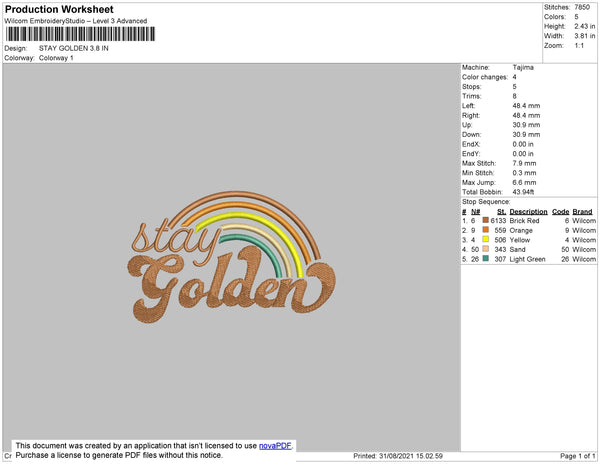Select the Sand color swatch
This screenshot has width=600, height=464.
point(486,249)
